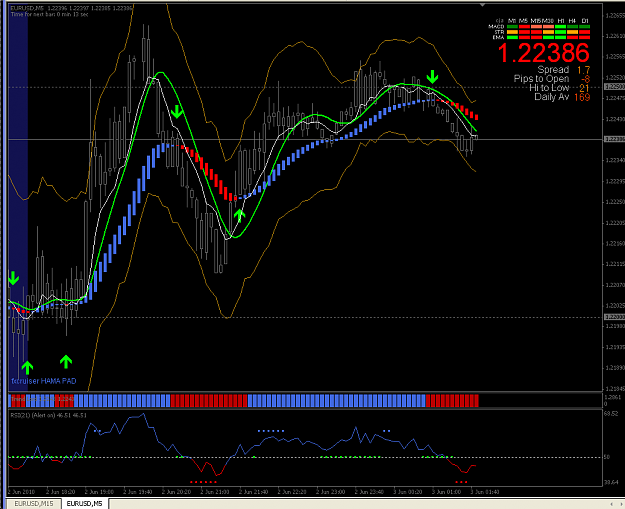Click the STR M1 orange signal cell
Viewport: 625px width, 509px height.
512,32
